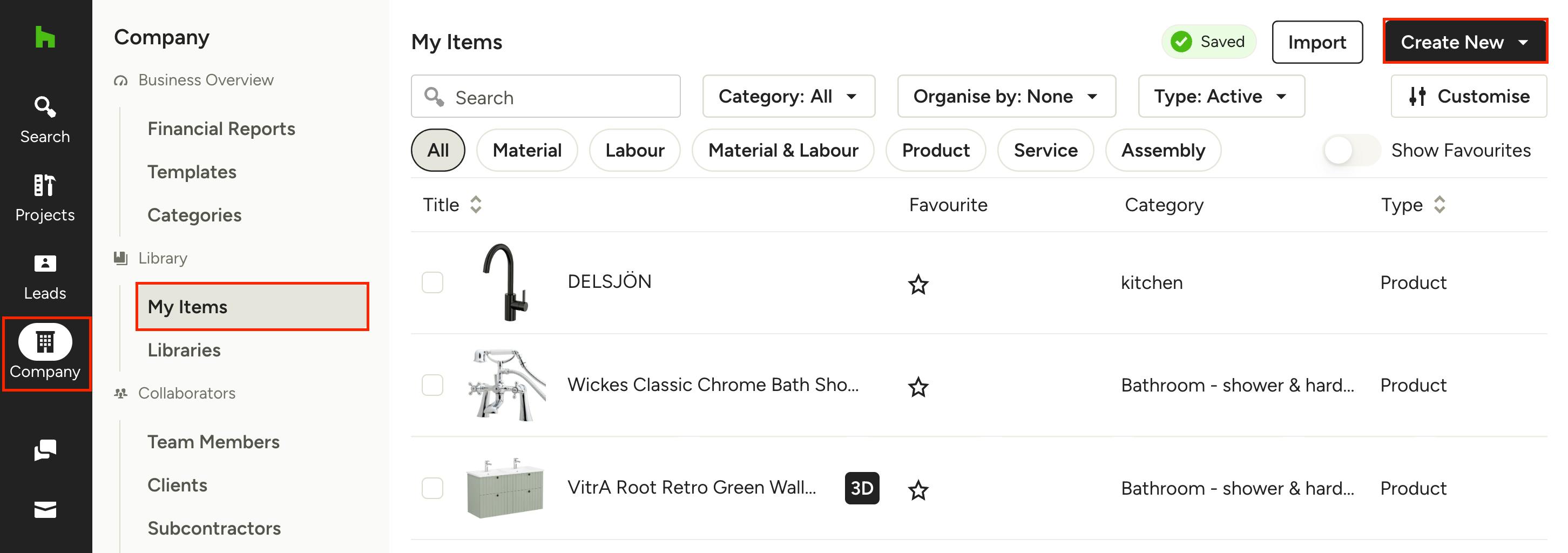The height and width of the screenshot is (553, 1568).
Task: Filter items by the Material tab
Action: pyautogui.click(x=526, y=150)
